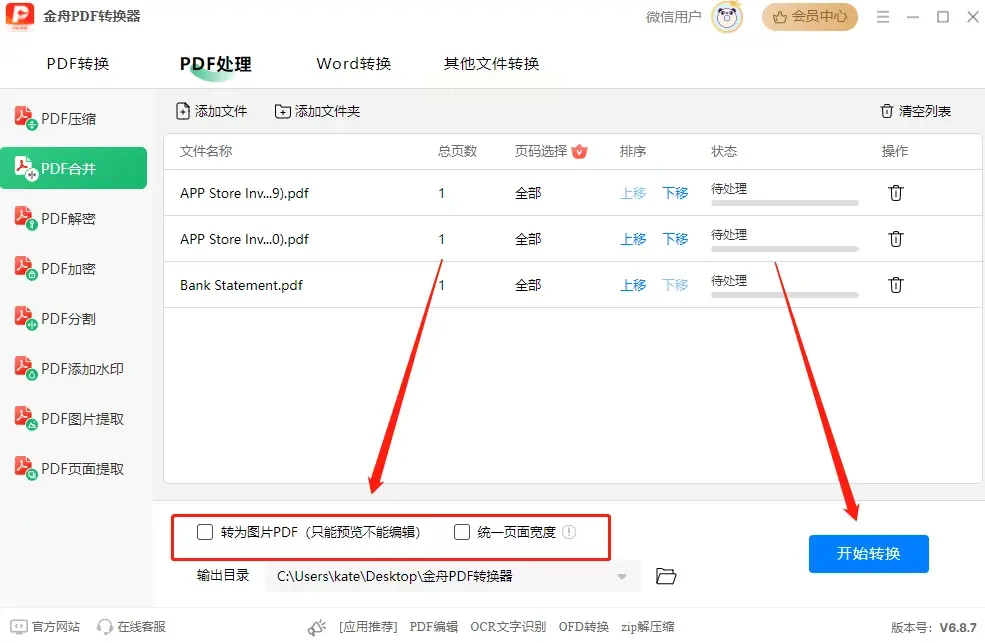
Task: Select PDF合并 in the sidebar
Action: (73, 168)
